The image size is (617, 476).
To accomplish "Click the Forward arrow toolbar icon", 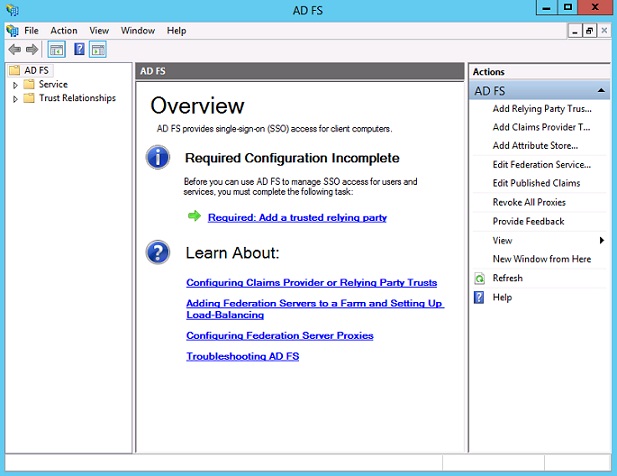I will point(32,50).
